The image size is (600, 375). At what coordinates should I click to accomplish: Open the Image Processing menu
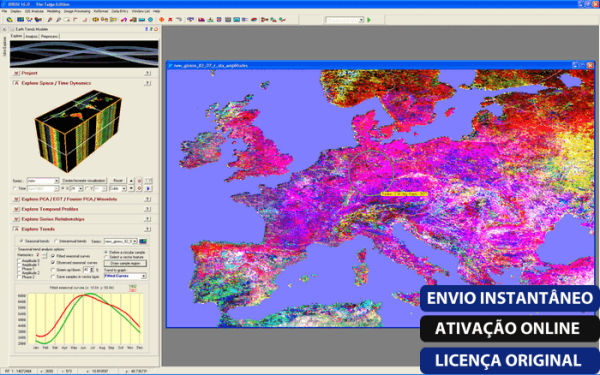click(77, 11)
